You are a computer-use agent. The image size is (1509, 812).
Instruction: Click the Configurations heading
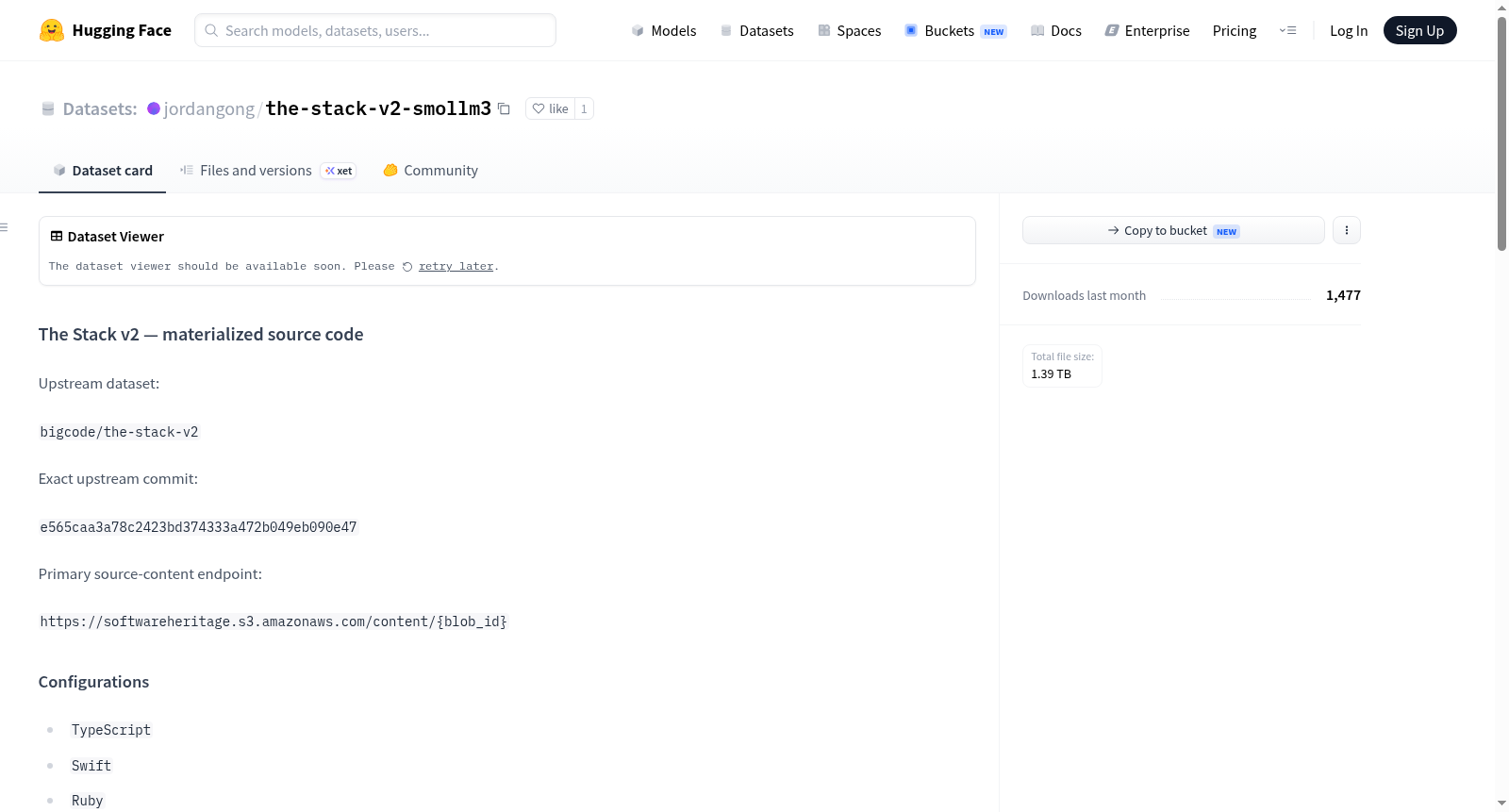[x=93, y=682]
